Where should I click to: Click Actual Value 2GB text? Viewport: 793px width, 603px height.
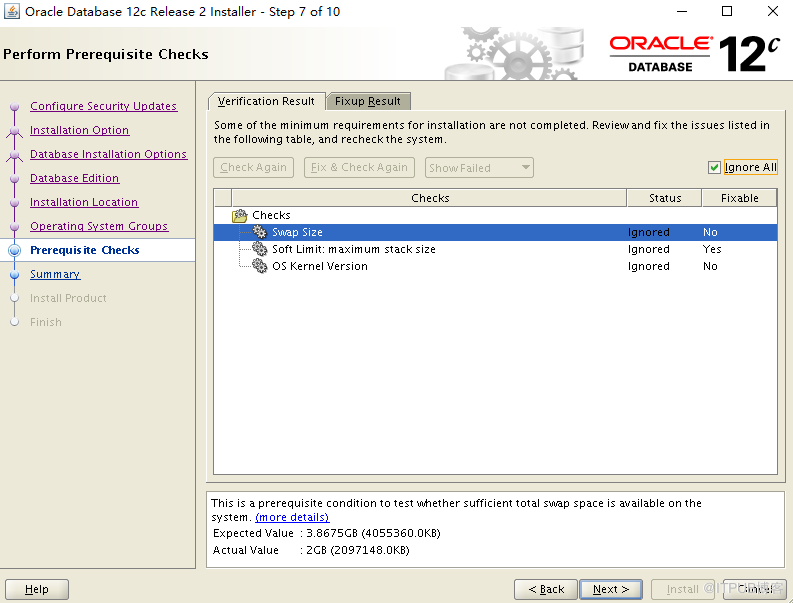tap(311, 550)
